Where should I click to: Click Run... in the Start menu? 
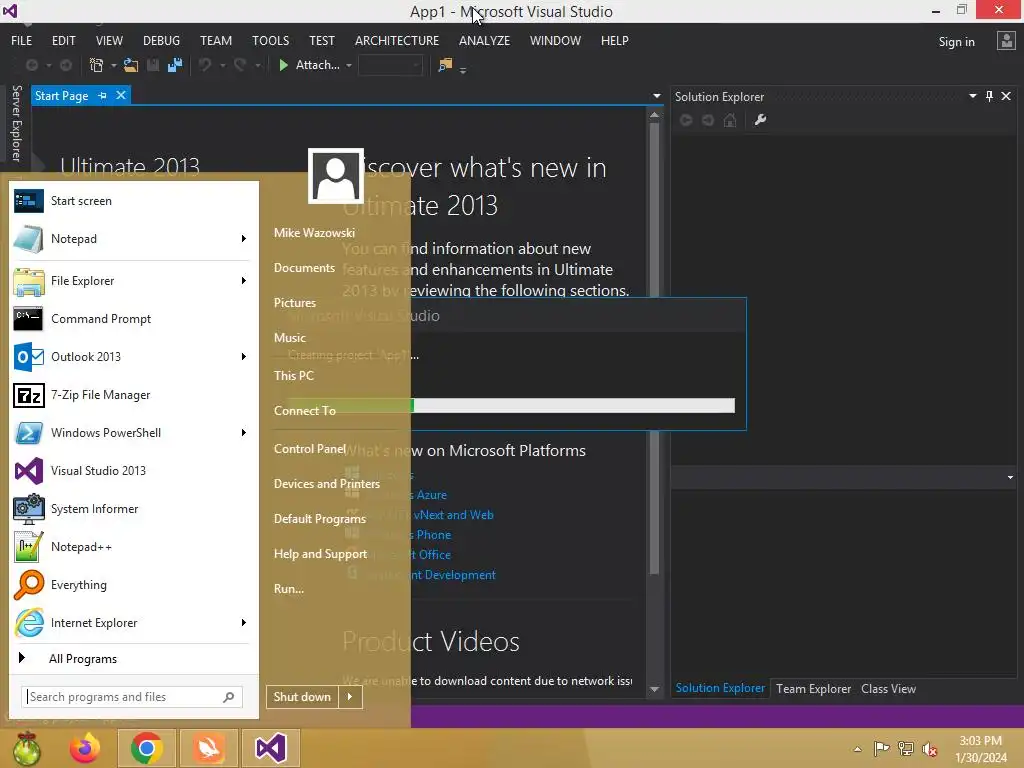point(289,589)
